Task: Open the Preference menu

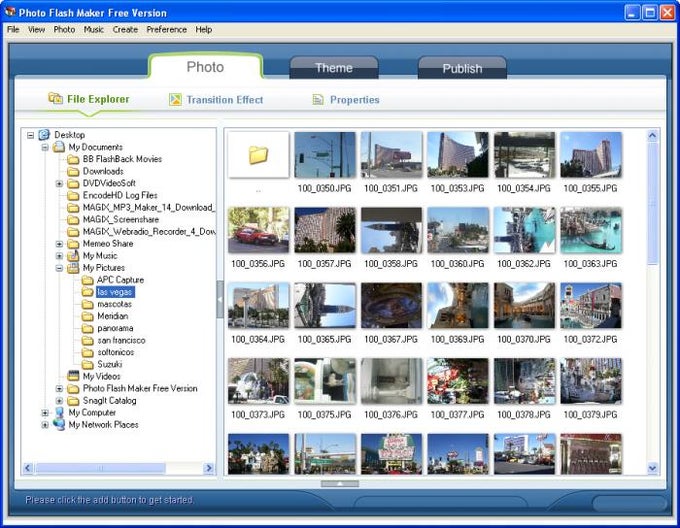Action: 167,29
